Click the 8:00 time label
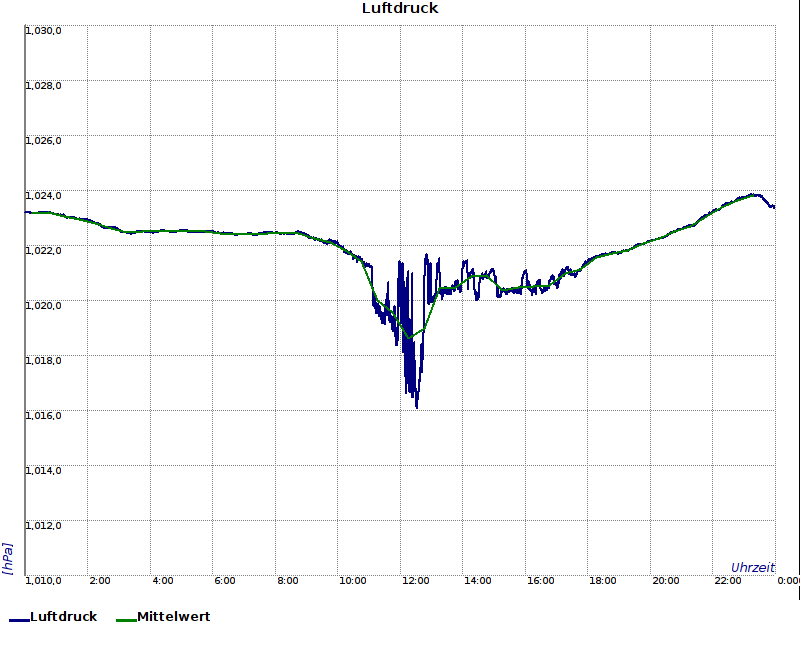 tap(288, 581)
